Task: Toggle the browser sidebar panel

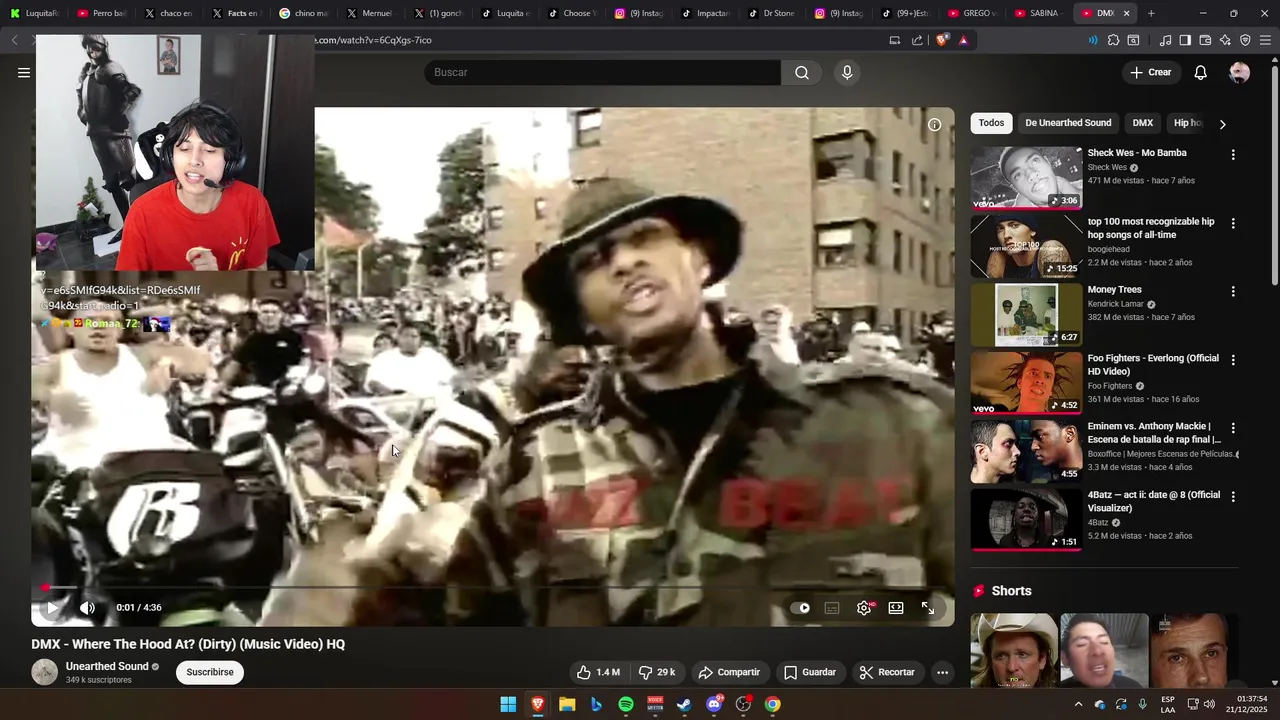Action: [1185, 40]
